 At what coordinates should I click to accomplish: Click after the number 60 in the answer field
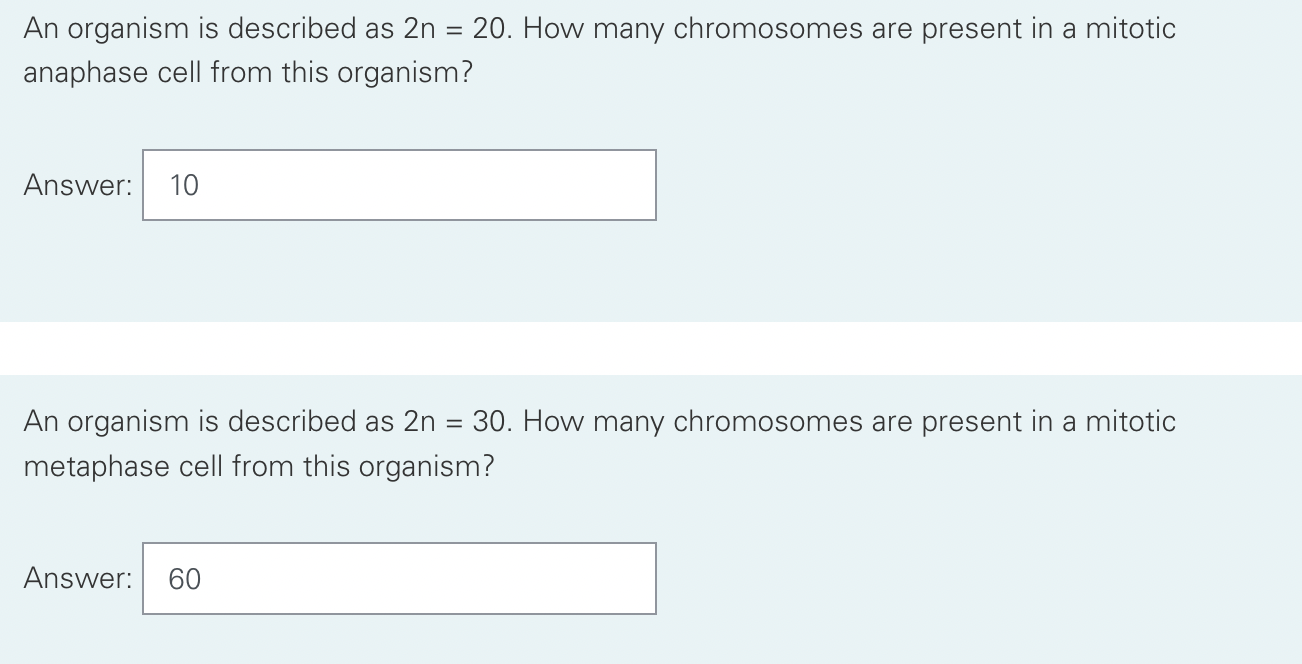click(210, 578)
